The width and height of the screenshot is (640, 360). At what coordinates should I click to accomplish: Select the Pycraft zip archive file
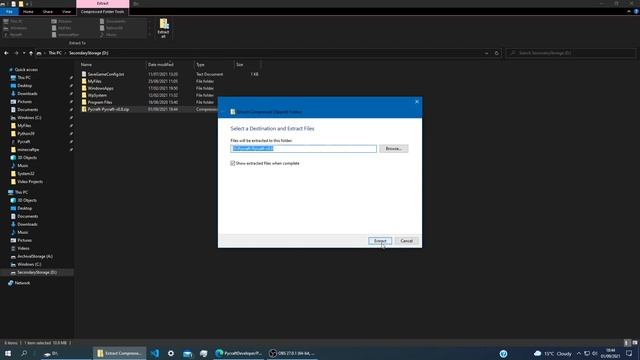(108, 109)
